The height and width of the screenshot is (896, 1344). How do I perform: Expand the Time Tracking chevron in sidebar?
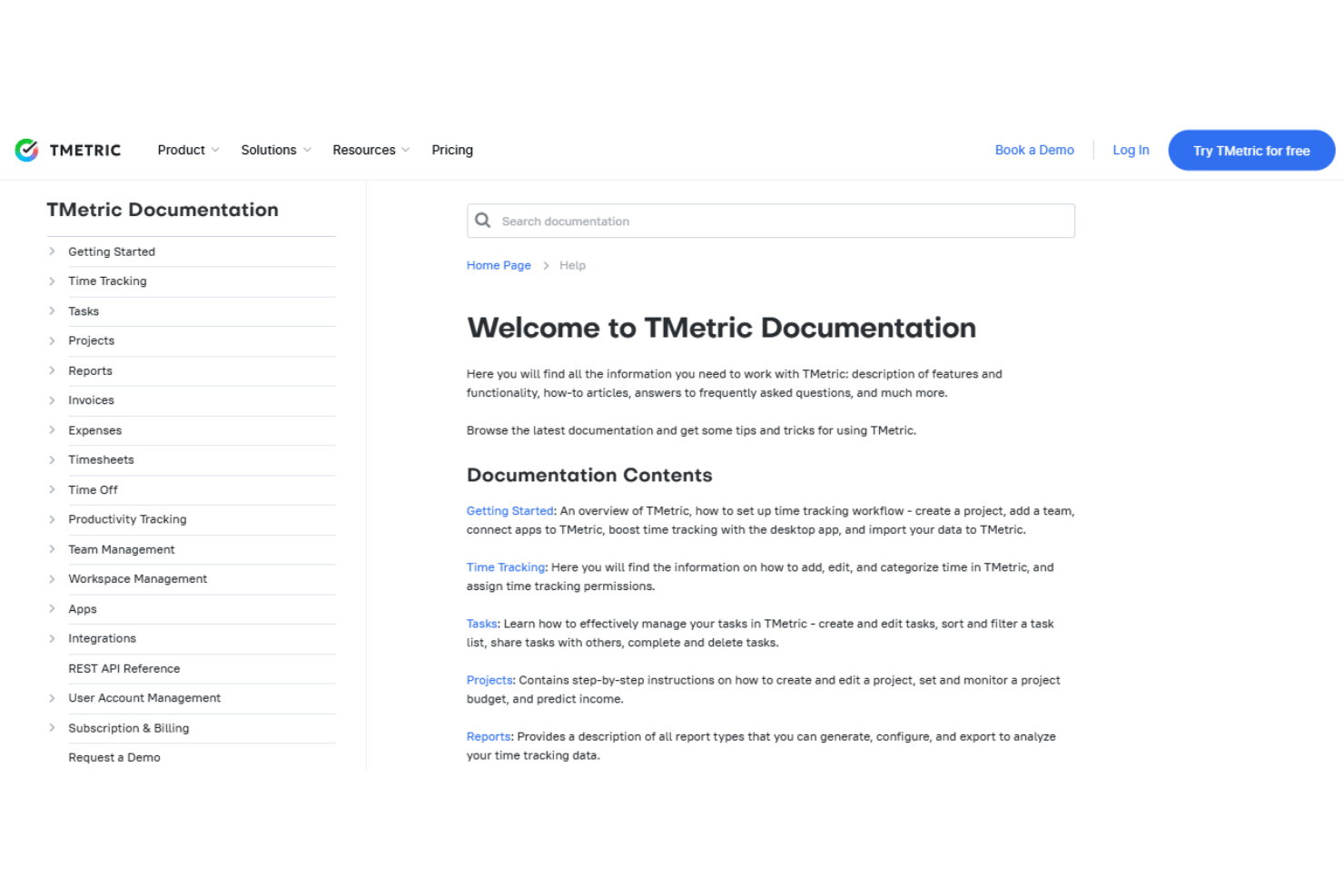52,281
